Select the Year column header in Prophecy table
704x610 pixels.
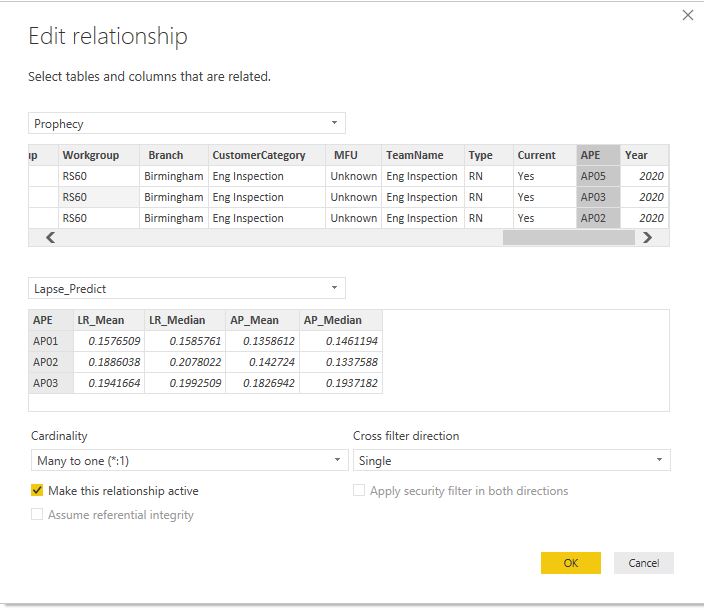pos(644,155)
